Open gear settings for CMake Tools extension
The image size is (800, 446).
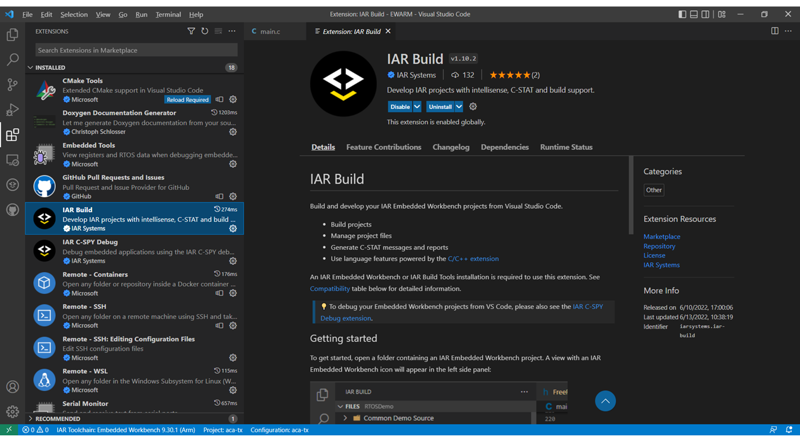(233, 100)
